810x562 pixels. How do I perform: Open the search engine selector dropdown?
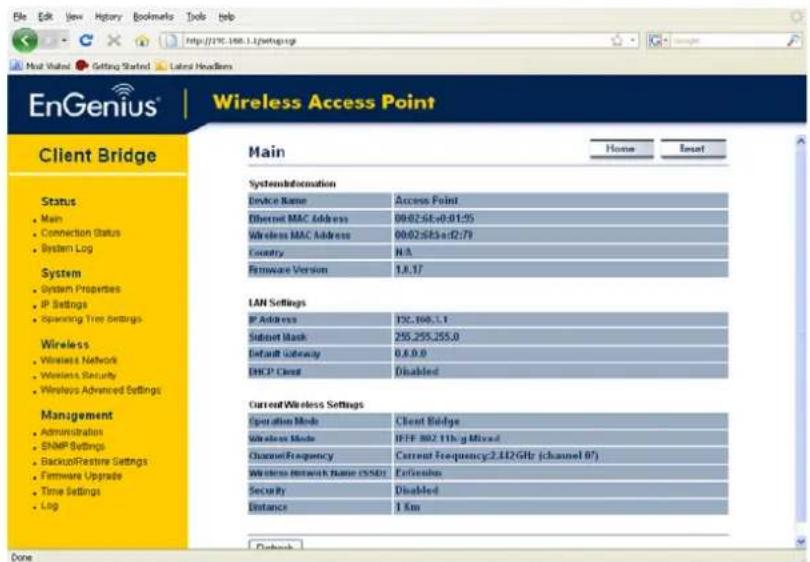pyautogui.click(x=658, y=40)
